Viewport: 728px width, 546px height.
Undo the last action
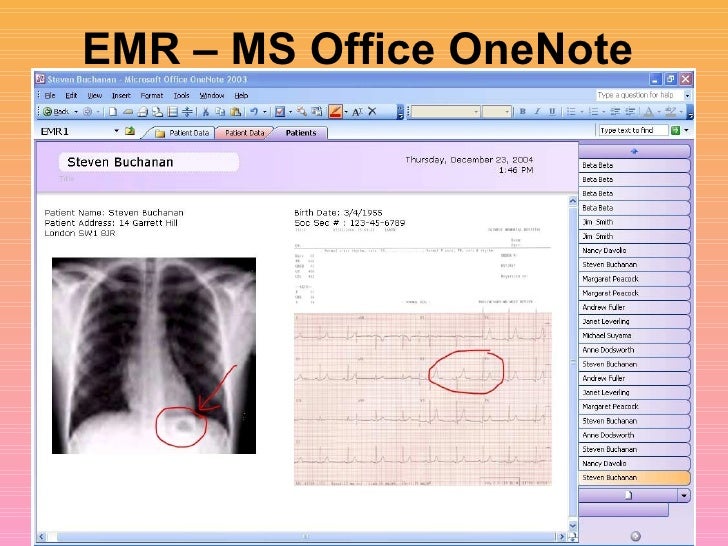click(254, 111)
